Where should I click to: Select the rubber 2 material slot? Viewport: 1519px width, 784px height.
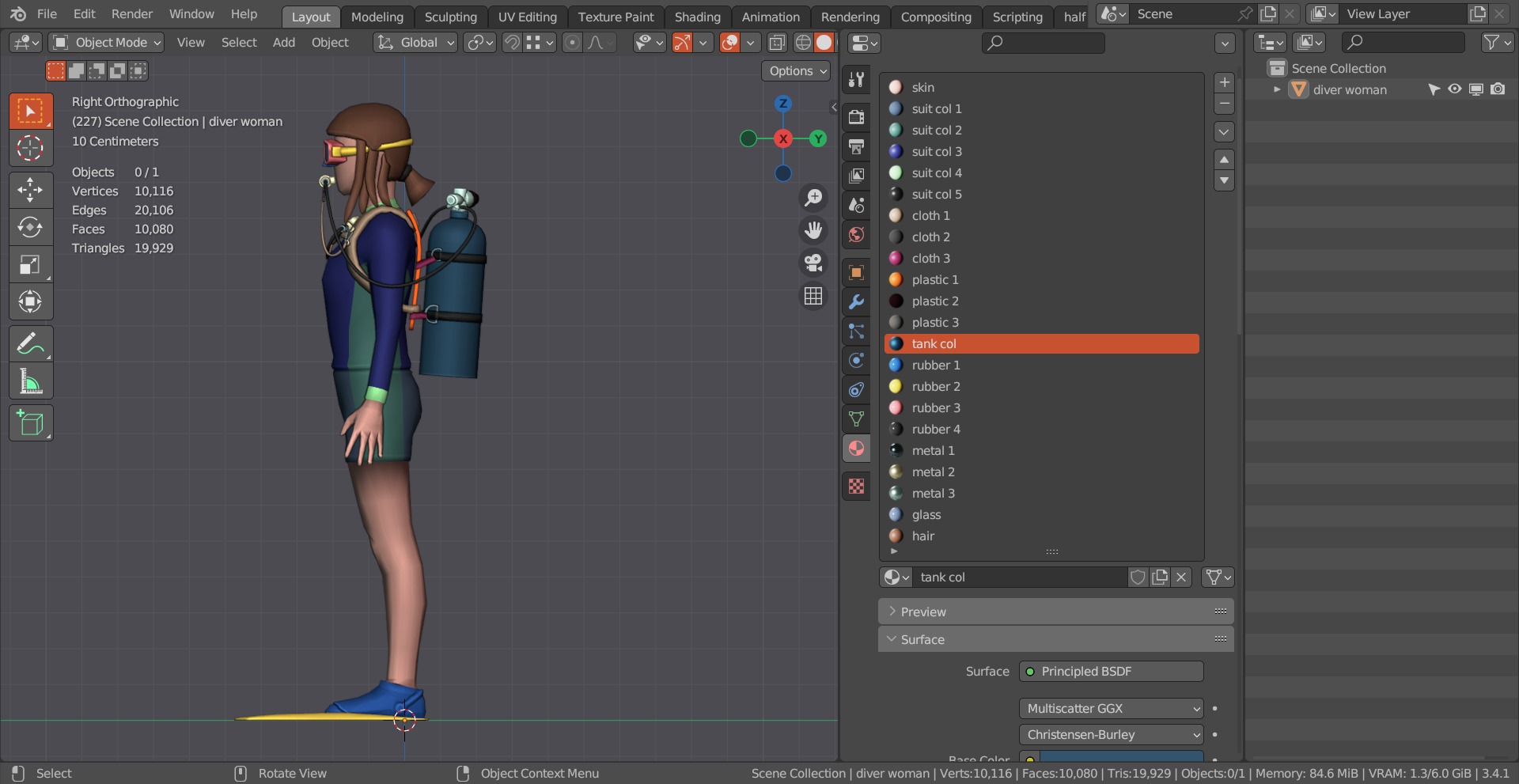click(x=1041, y=387)
